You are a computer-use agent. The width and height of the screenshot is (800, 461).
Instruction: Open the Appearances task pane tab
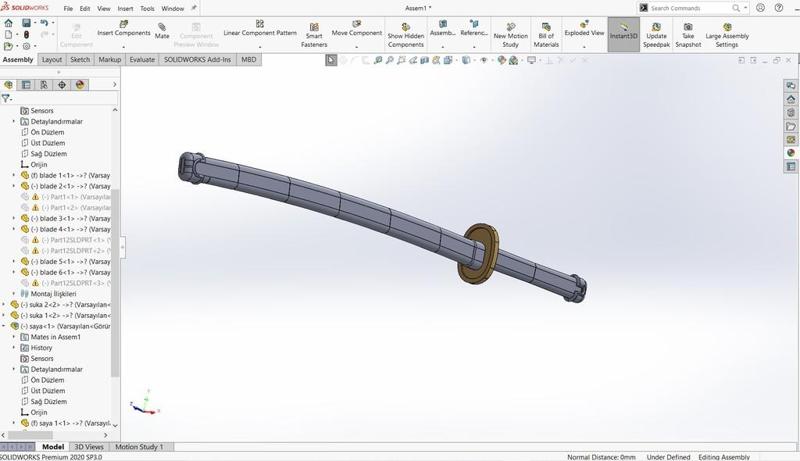coord(791,153)
